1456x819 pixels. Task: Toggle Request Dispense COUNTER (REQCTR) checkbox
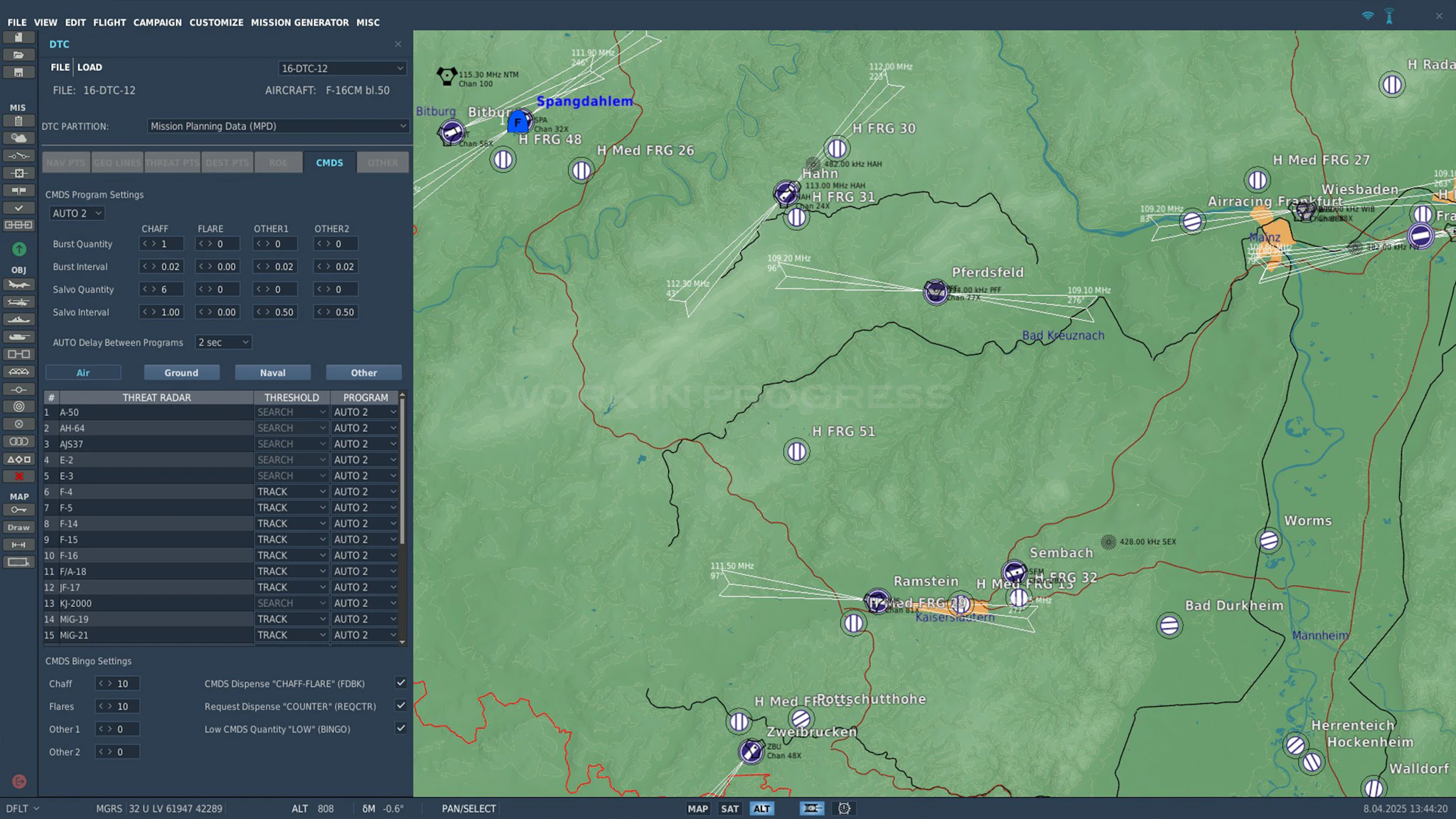point(401,705)
